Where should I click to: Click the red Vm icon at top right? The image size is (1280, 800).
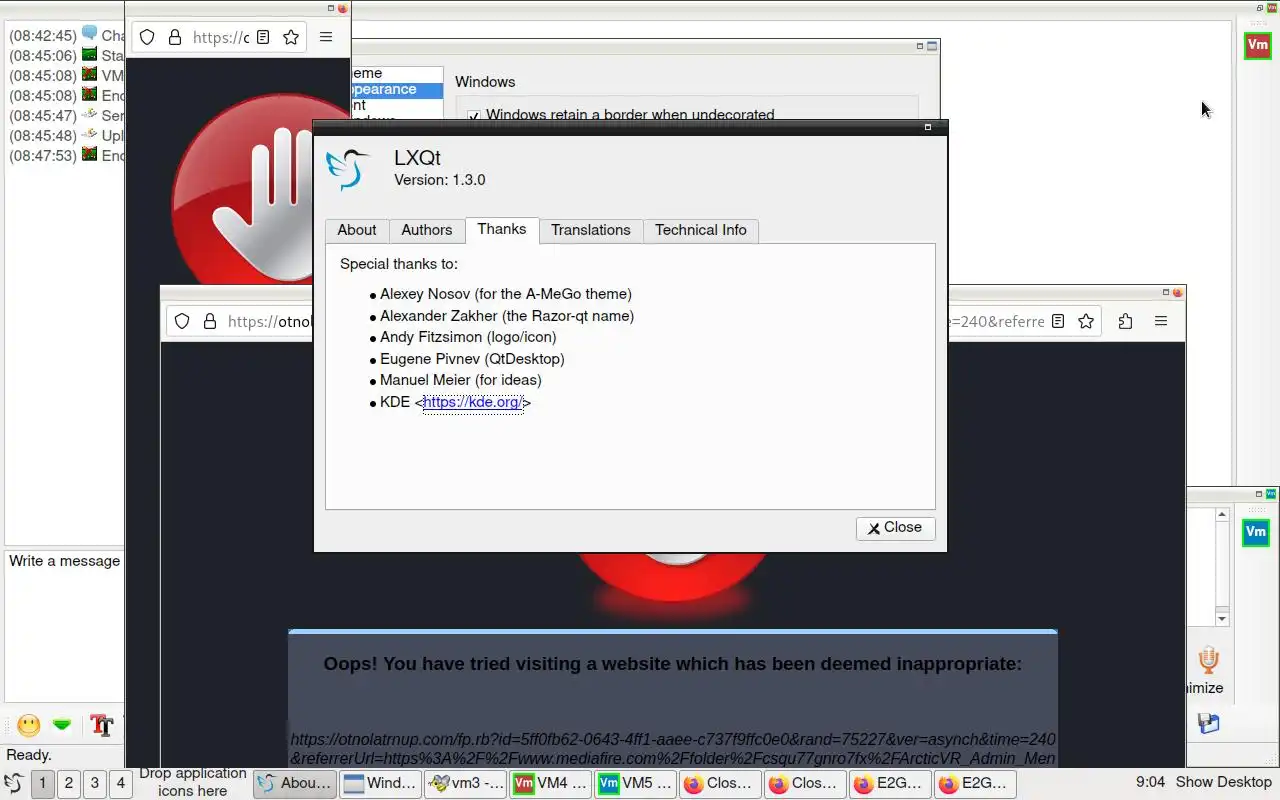tap(1257, 45)
